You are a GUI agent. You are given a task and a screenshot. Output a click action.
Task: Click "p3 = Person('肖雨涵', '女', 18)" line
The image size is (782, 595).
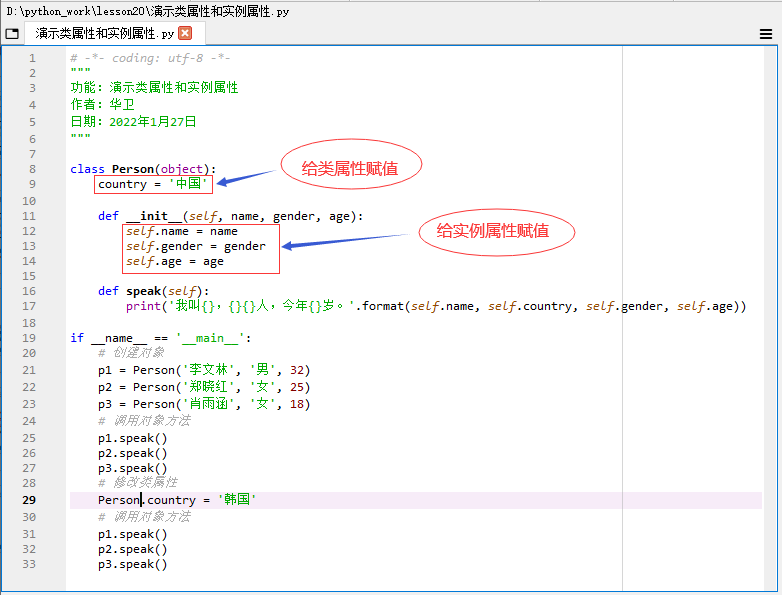(x=204, y=404)
